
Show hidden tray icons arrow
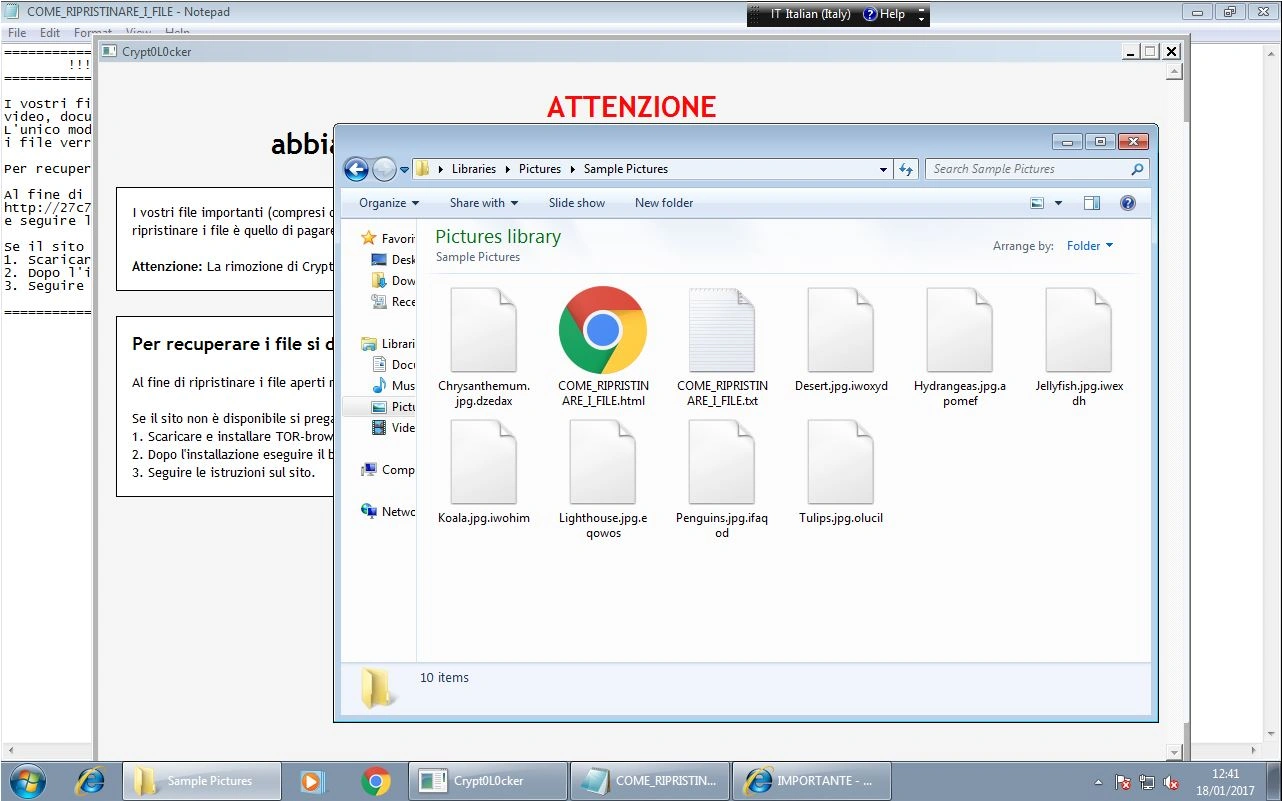coord(1099,782)
